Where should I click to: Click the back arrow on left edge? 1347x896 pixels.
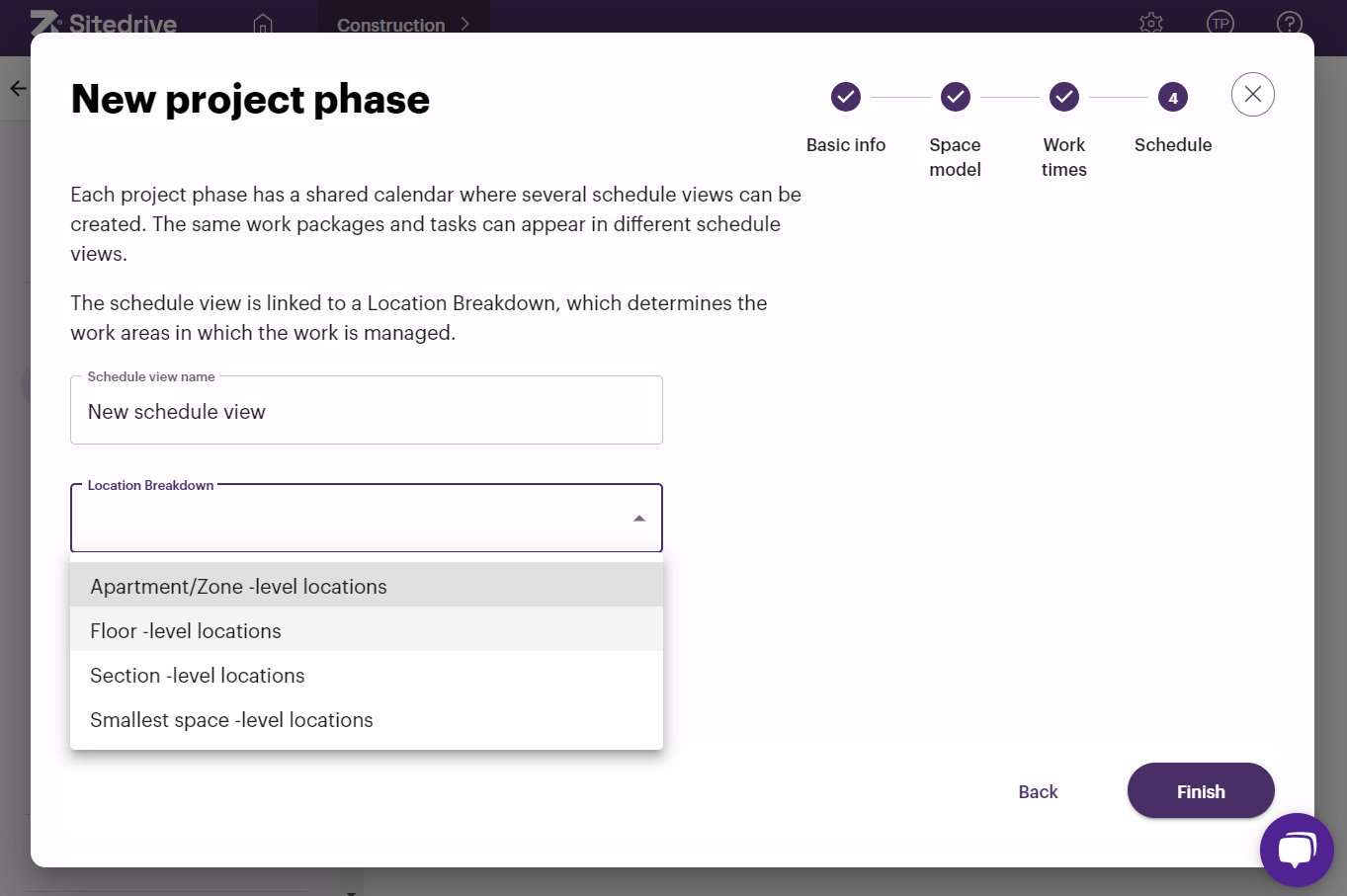[x=18, y=89]
